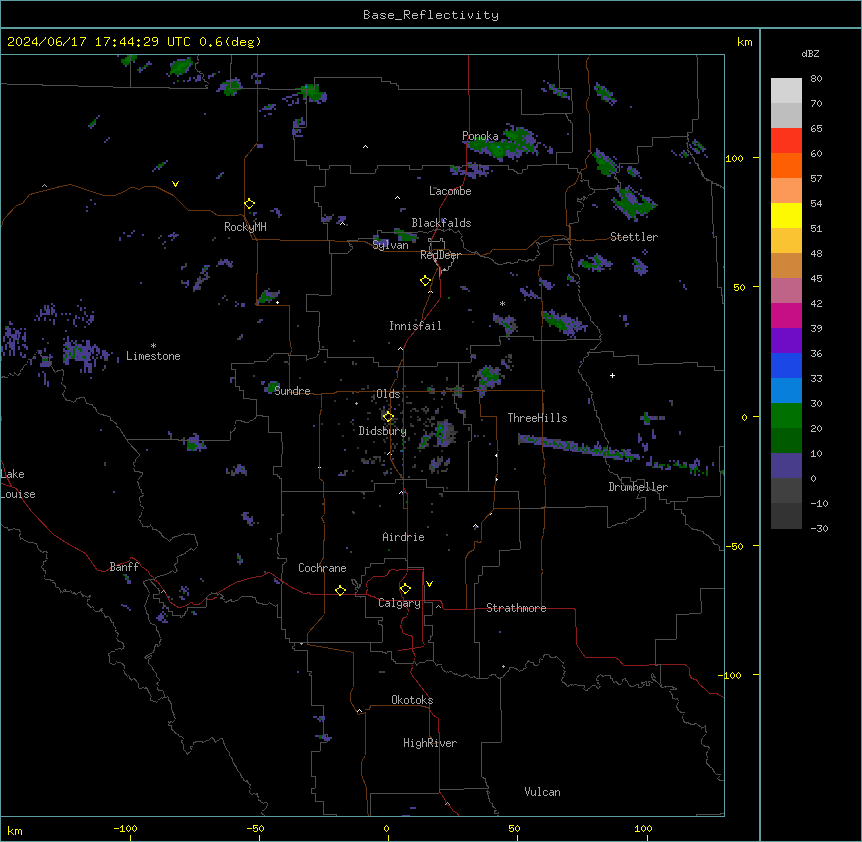Click the large green radar echo beside Ponoka
This screenshot has width=862, height=842.
click(504, 143)
